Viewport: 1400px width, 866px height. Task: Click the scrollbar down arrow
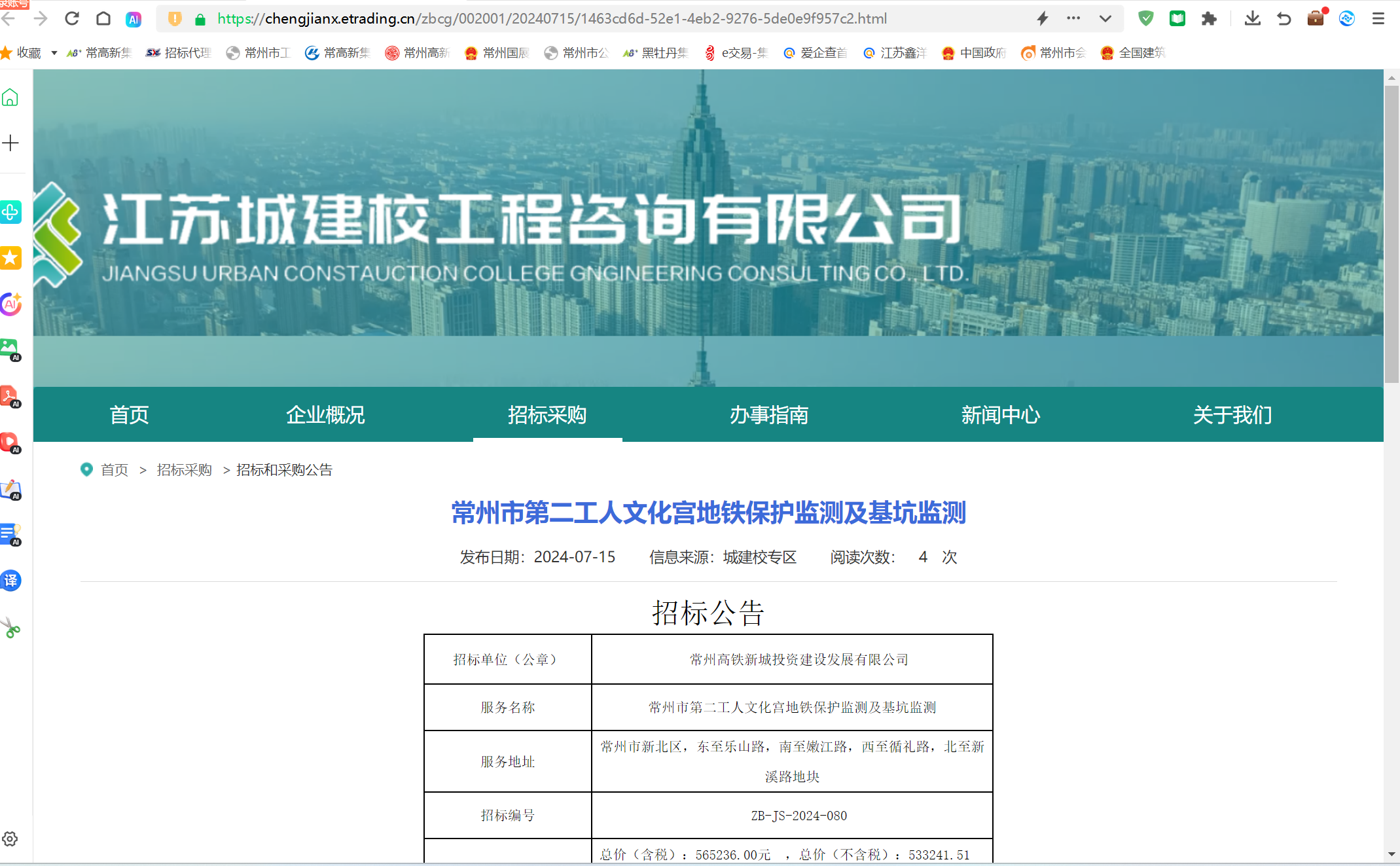pyautogui.click(x=1391, y=854)
